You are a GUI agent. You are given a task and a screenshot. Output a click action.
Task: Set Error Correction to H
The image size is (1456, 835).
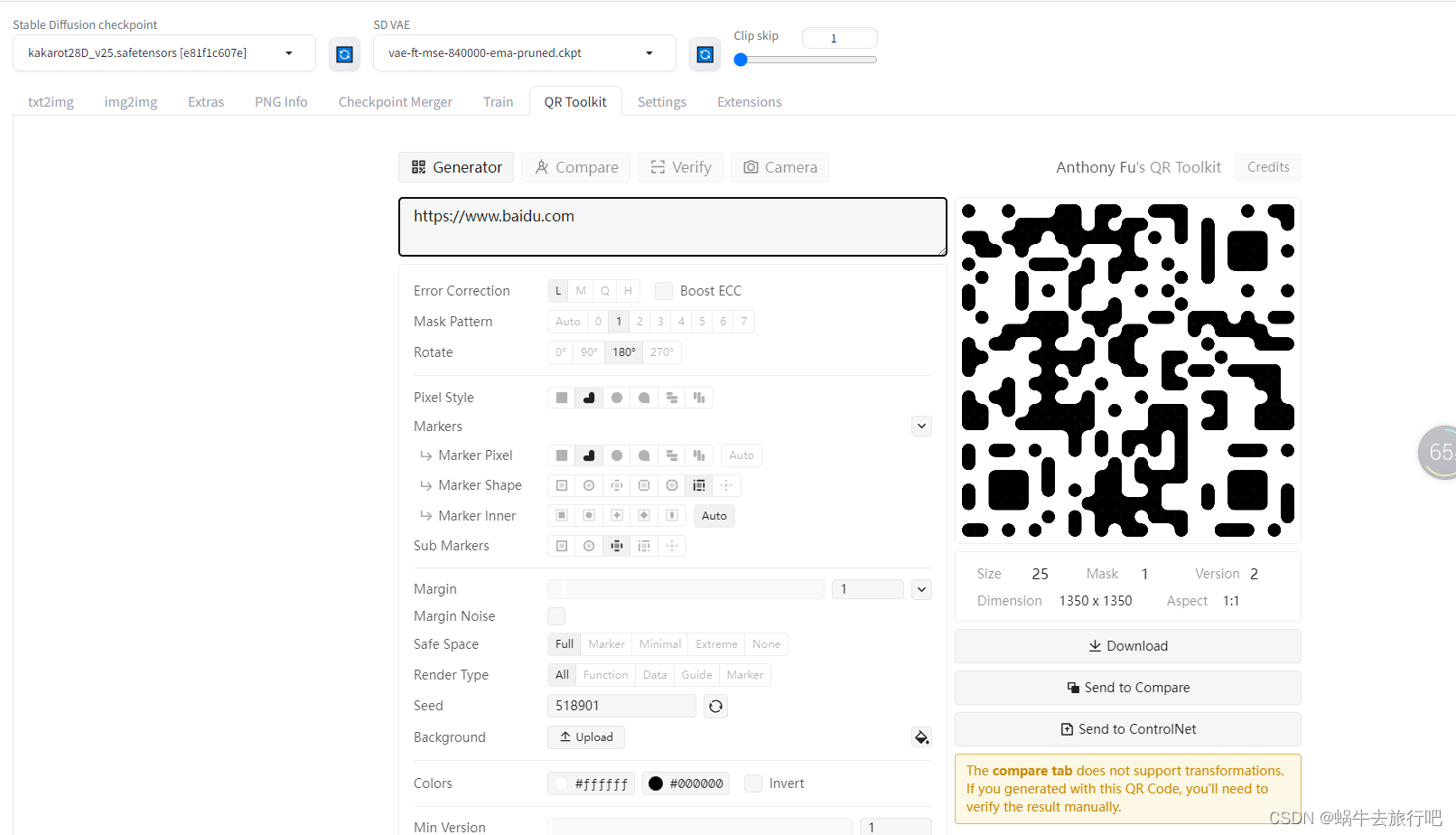coord(629,291)
